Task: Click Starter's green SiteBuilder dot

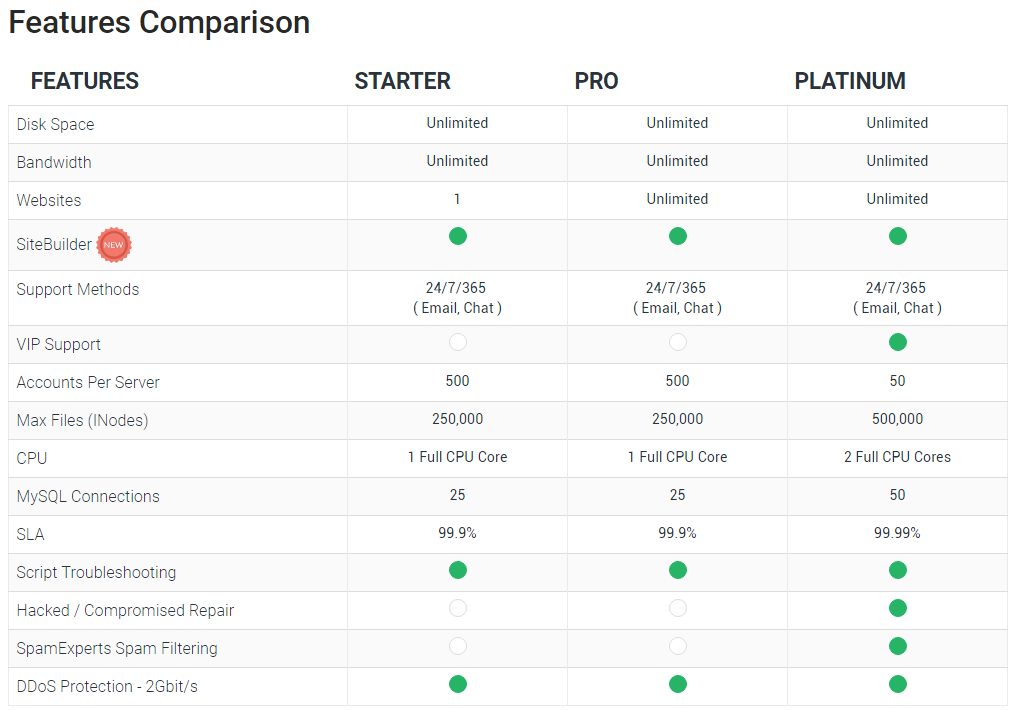Action: click(458, 236)
